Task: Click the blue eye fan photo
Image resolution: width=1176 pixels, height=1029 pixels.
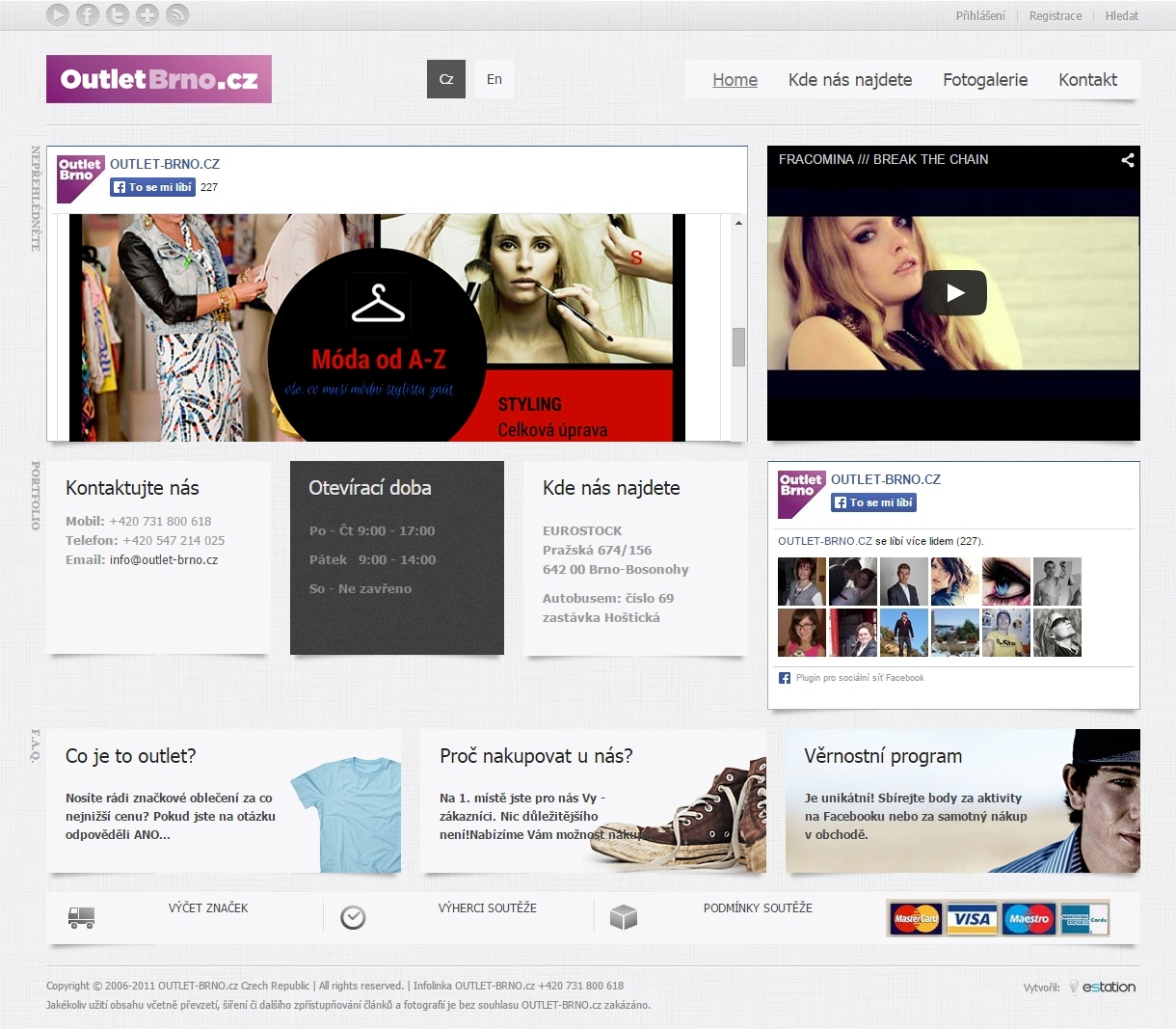Action: pyautogui.click(x=1006, y=582)
